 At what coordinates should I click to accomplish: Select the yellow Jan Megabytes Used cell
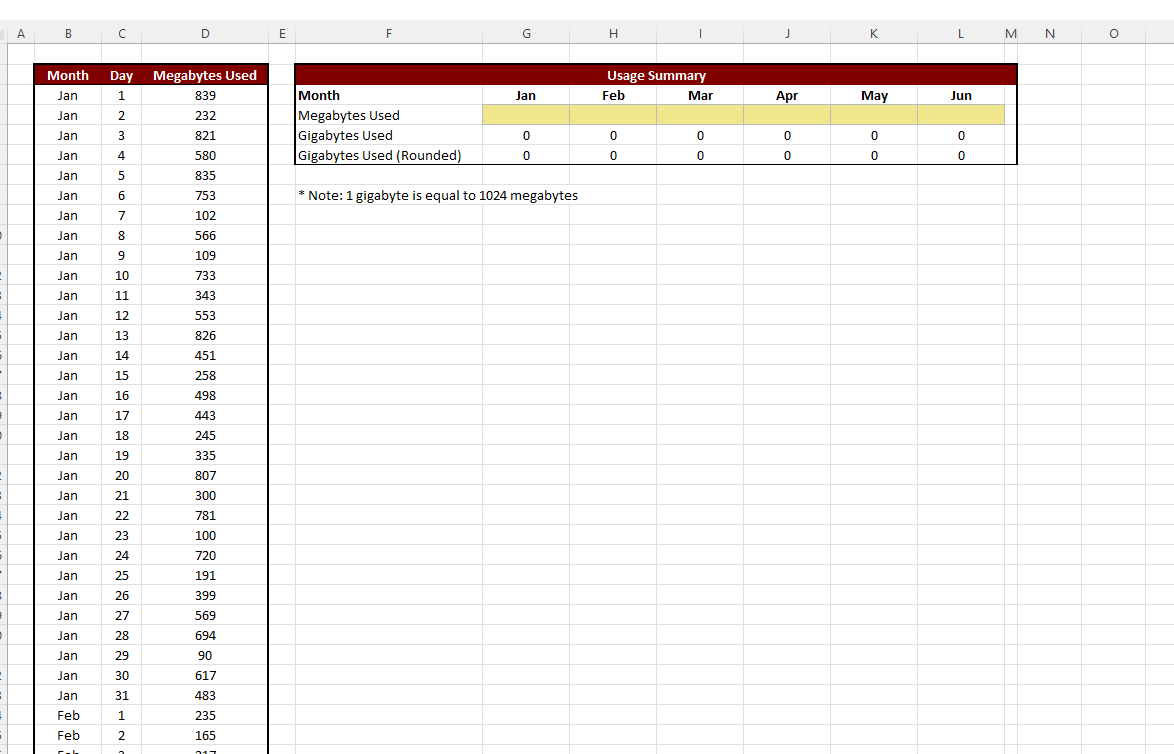tap(526, 115)
